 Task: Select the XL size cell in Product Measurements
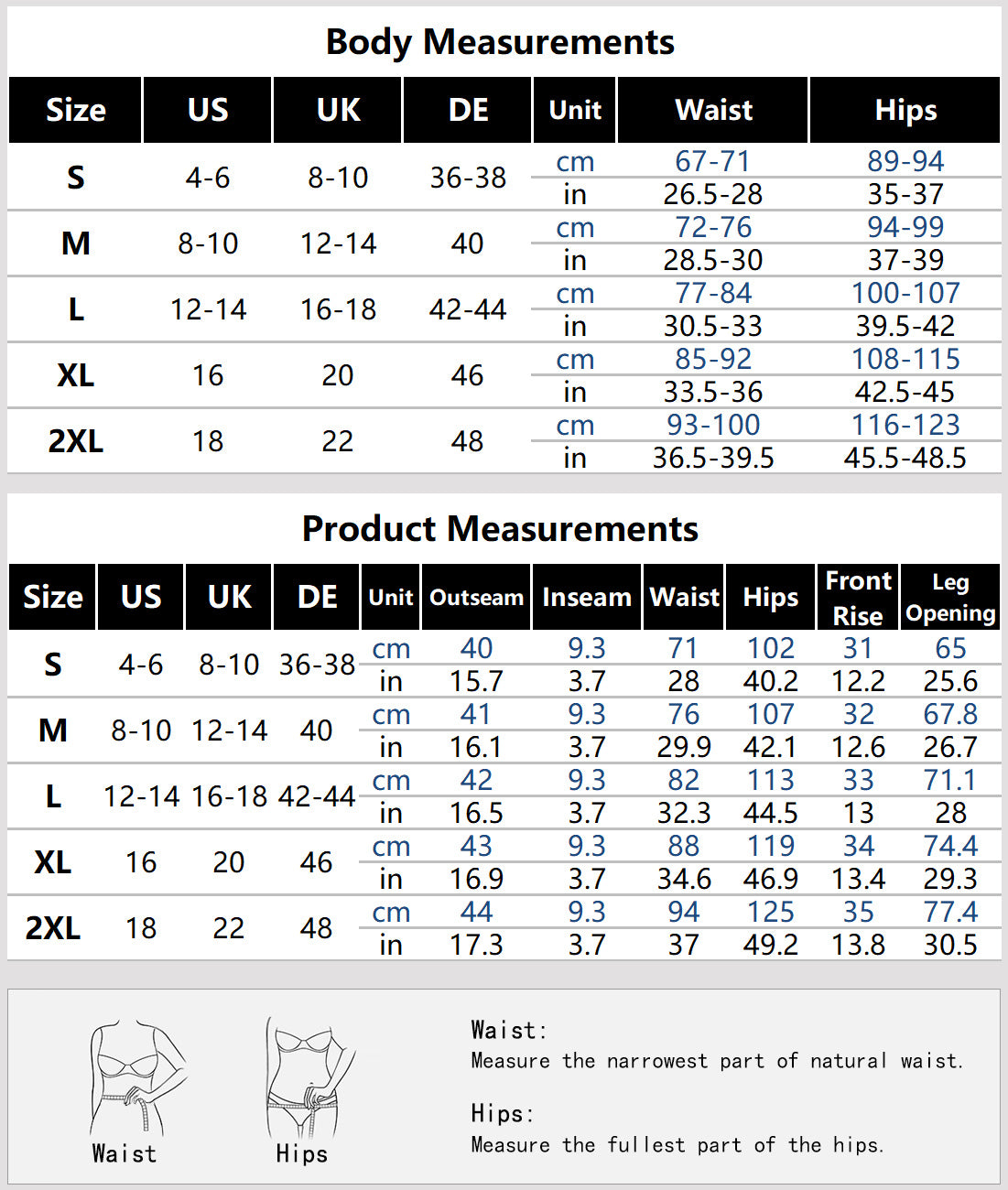tap(52, 862)
